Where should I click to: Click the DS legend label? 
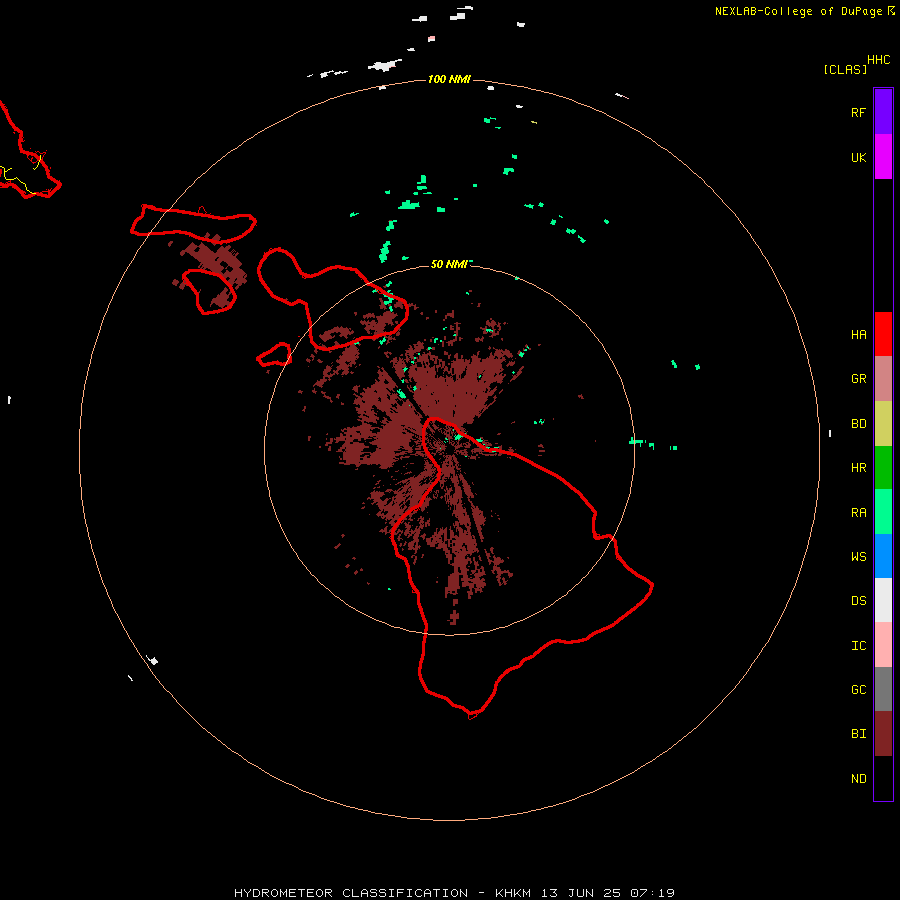click(x=858, y=601)
